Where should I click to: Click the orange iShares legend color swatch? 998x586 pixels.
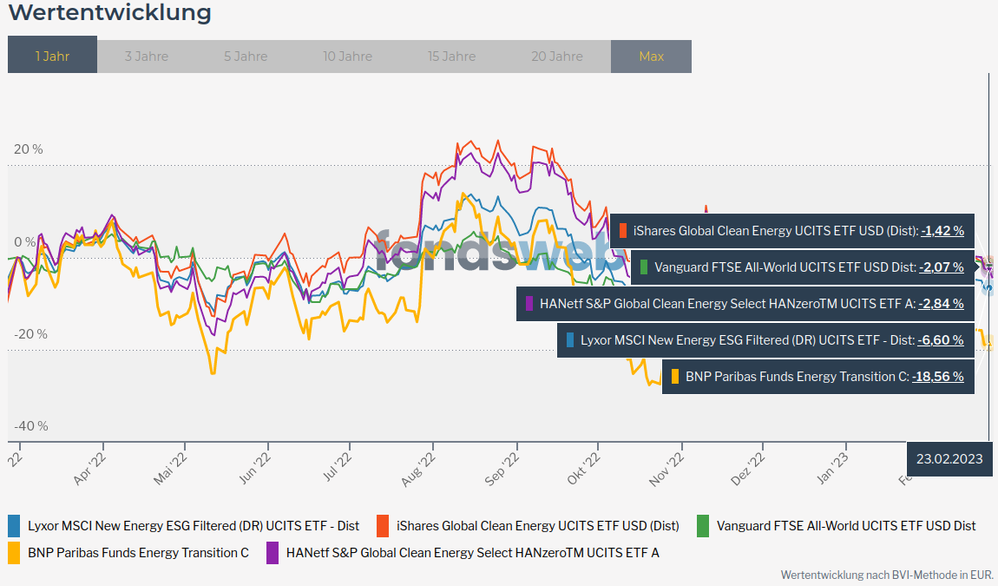coord(383,525)
